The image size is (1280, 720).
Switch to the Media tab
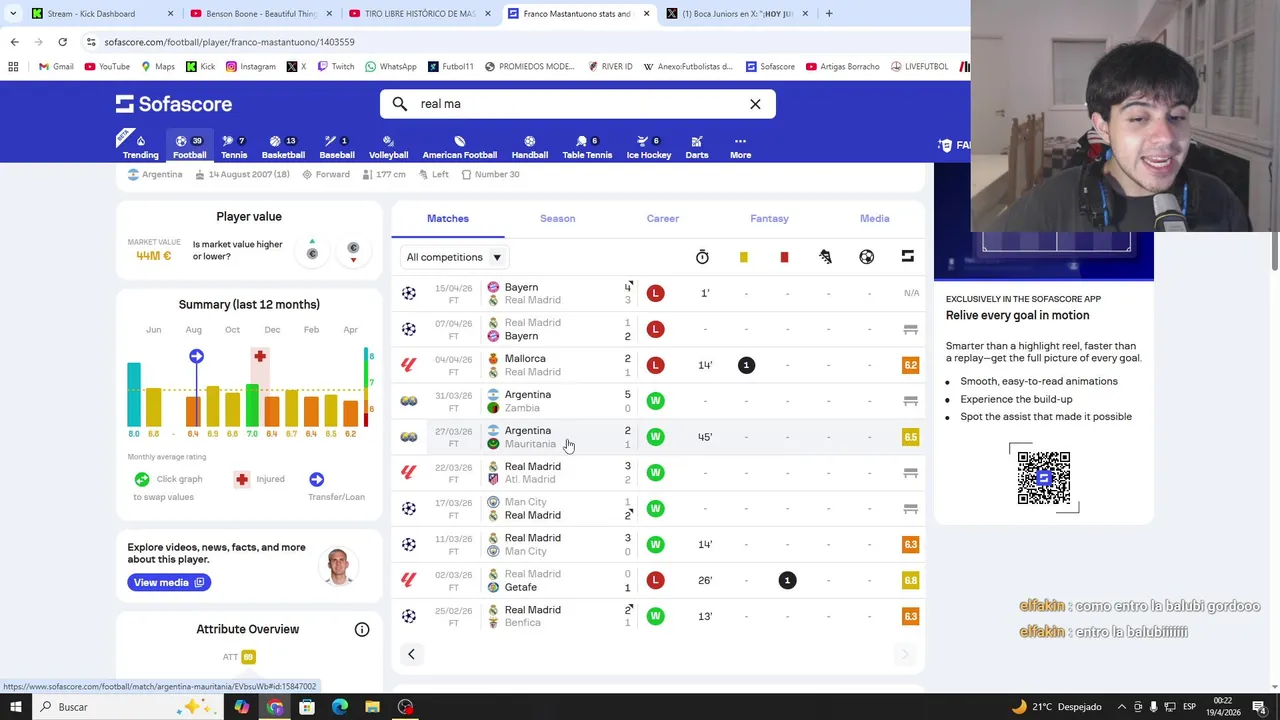tap(874, 218)
